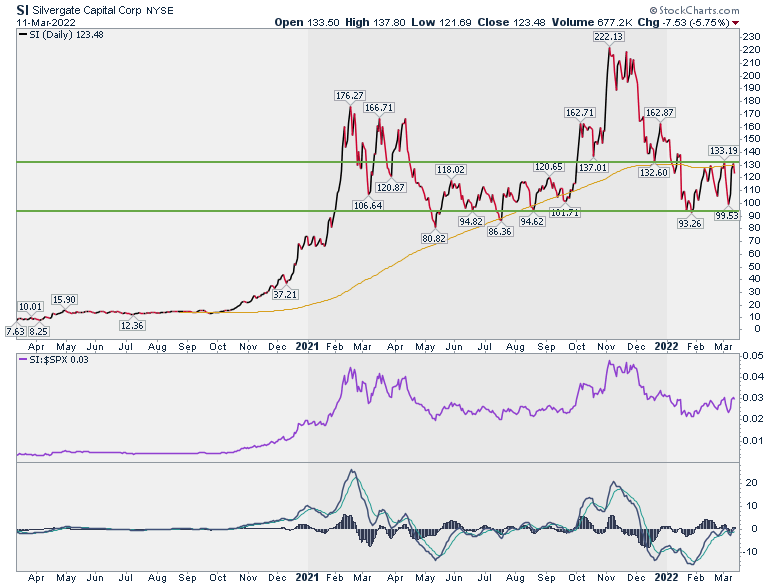Viewport: 780px width, 586px height.
Task: Click the 10.01 price label
Action: pyautogui.click(x=30, y=307)
